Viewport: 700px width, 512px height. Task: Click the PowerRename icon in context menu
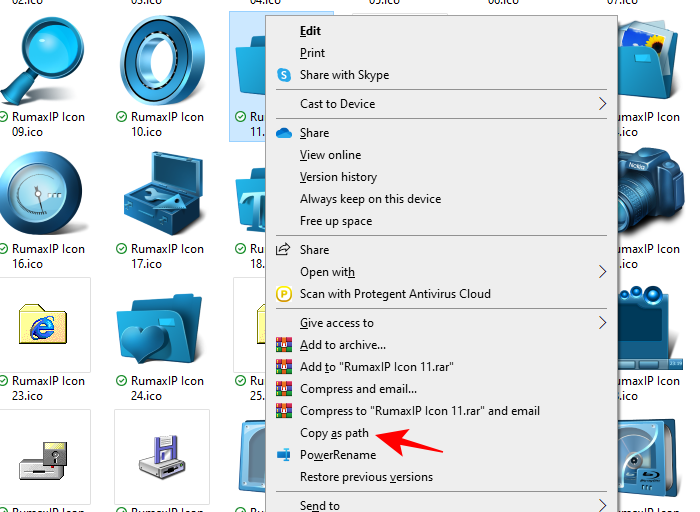pos(283,455)
